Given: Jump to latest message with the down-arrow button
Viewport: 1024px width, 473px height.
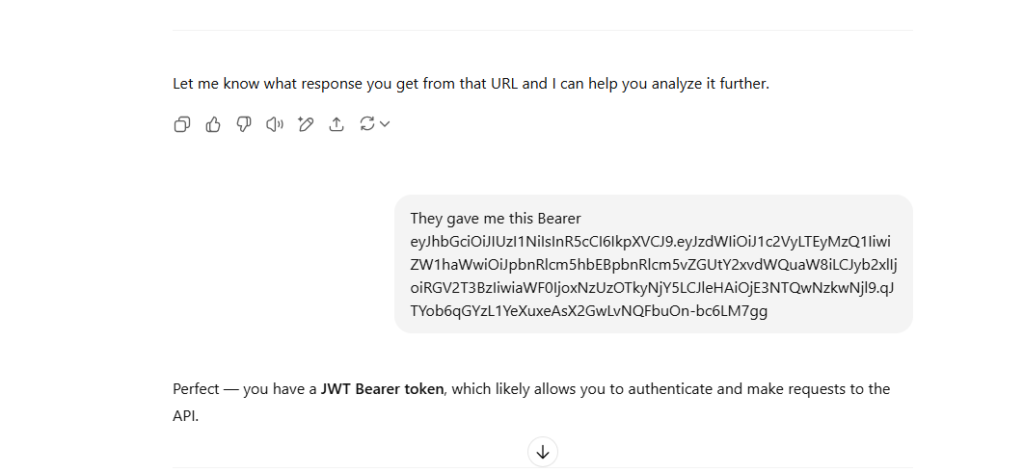Looking at the screenshot, I should tap(543, 452).
